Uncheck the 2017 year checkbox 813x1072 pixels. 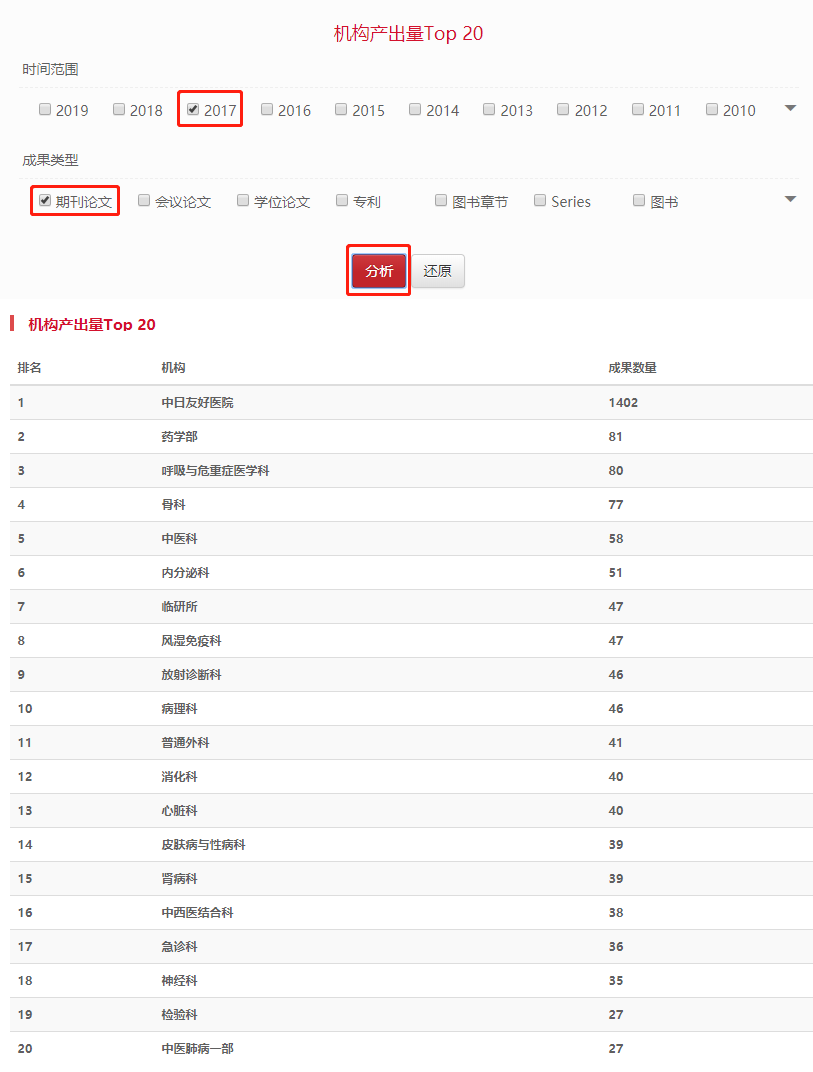pyautogui.click(x=193, y=110)
